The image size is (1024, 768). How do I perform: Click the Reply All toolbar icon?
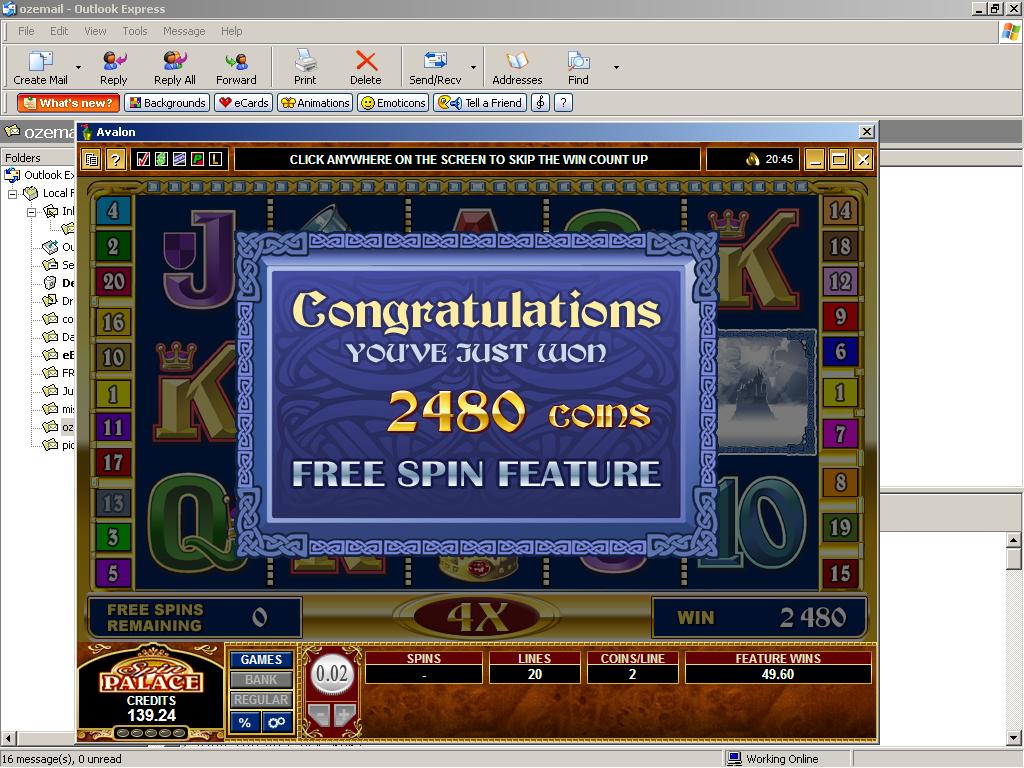click(x=175, y=67)
